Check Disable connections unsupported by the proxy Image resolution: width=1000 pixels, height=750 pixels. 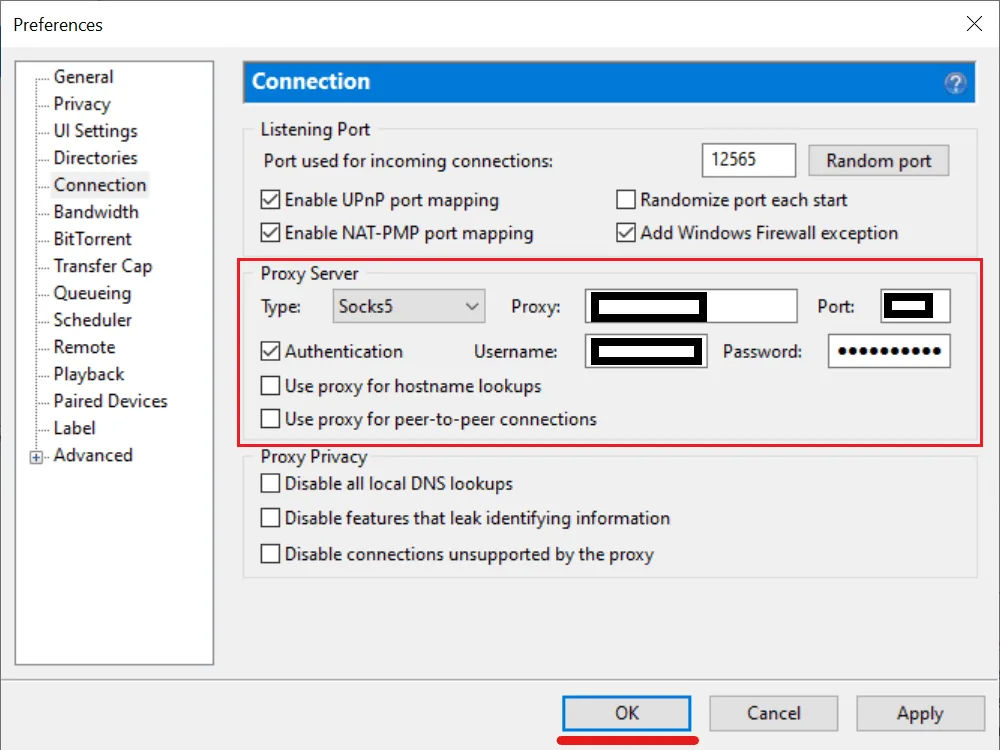click(270, 554)
